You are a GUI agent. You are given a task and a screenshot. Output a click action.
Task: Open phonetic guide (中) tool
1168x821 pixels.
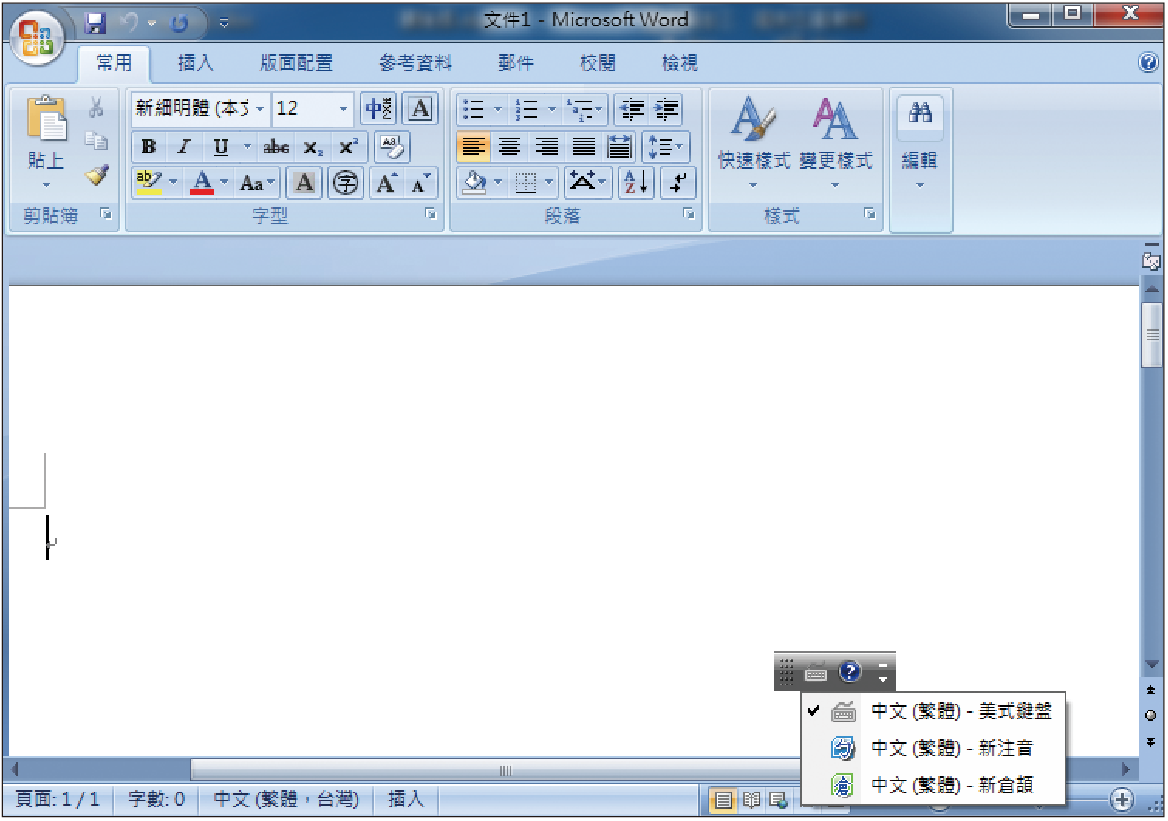(x=378, y=109)
